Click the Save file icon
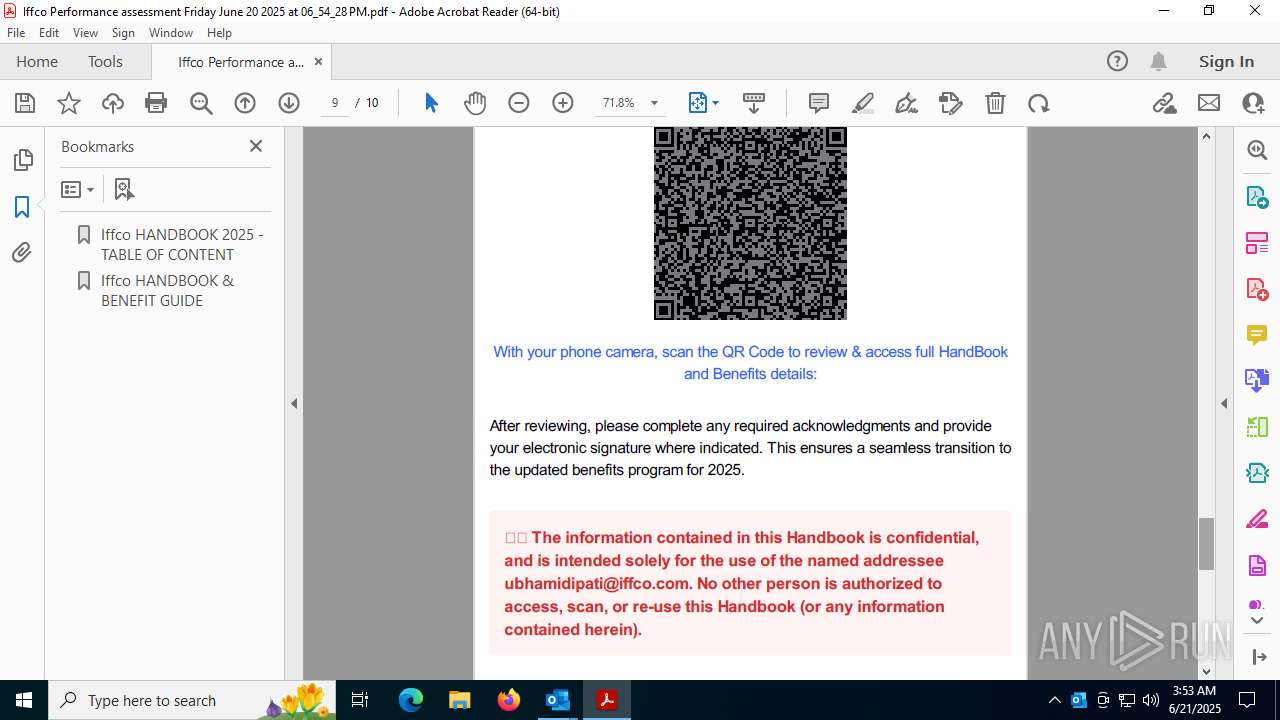Image resolution: width=1280 pixels, height=720 pixels. 25,103
